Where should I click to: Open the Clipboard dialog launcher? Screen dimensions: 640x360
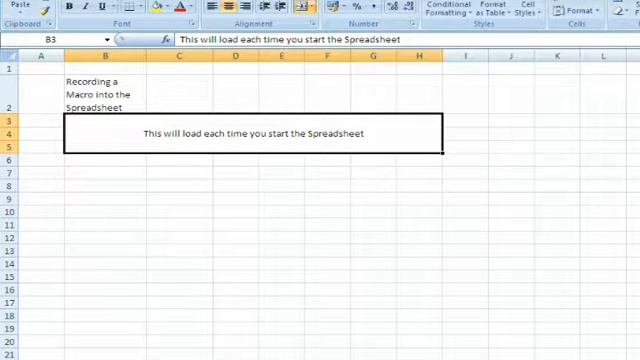49,24
